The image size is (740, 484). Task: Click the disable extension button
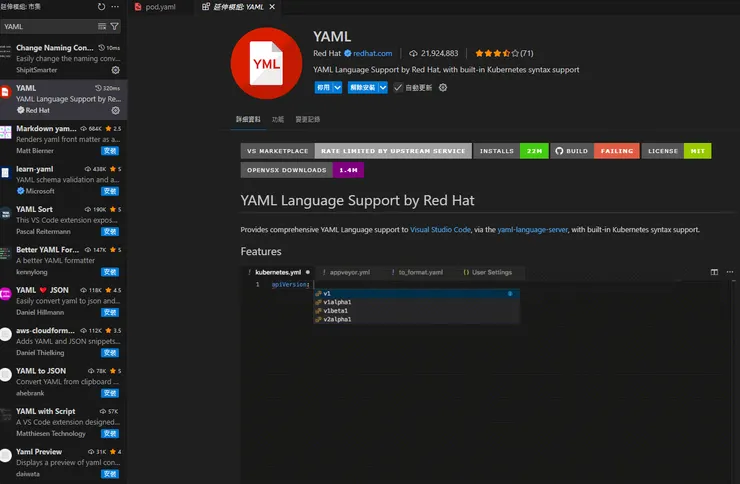[323, 87]
